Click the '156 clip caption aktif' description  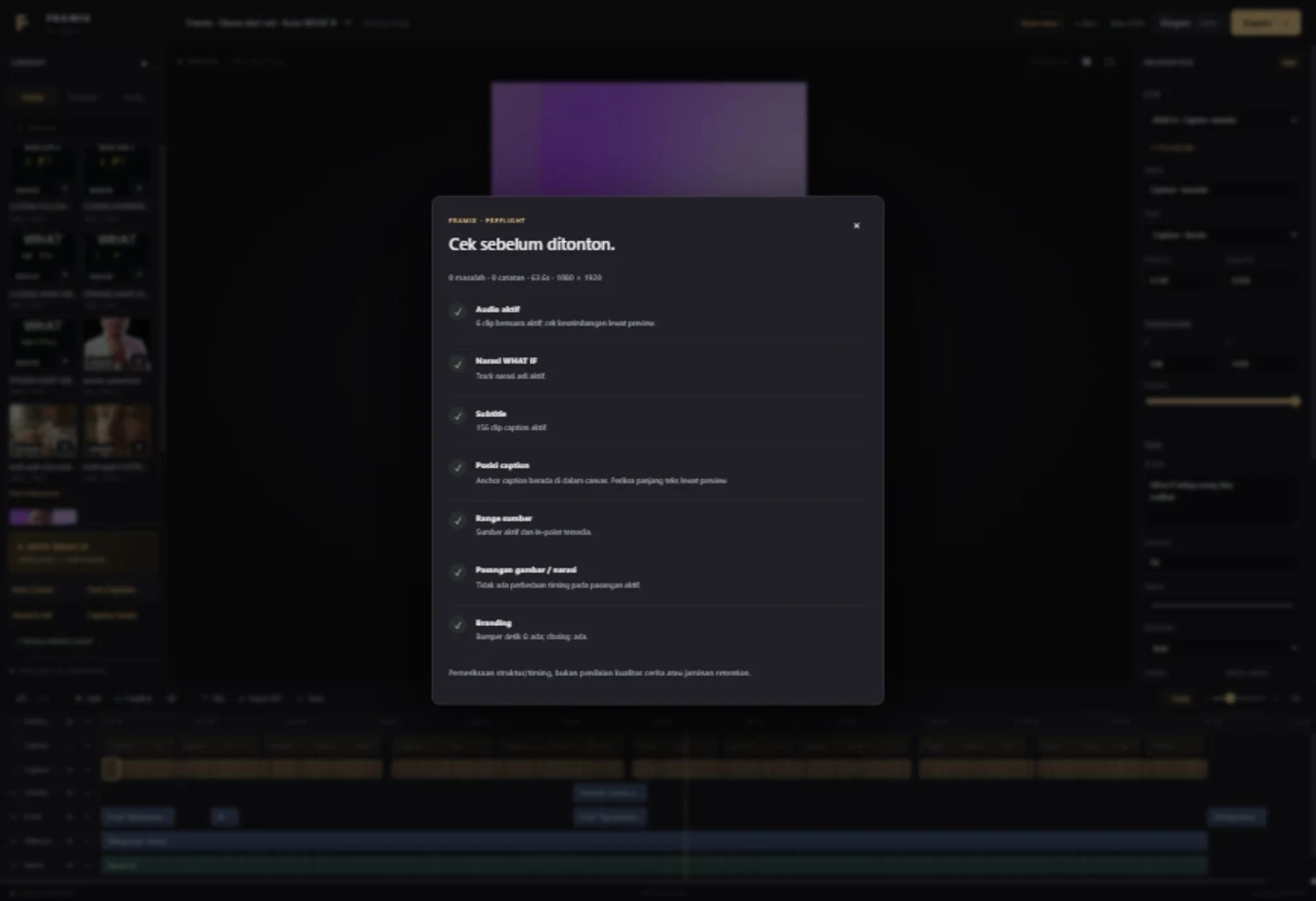511,428
